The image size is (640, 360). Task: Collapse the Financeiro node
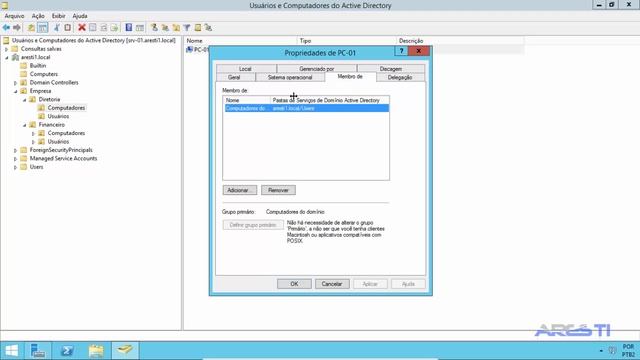pyautogui.click(x=24, y=125)
